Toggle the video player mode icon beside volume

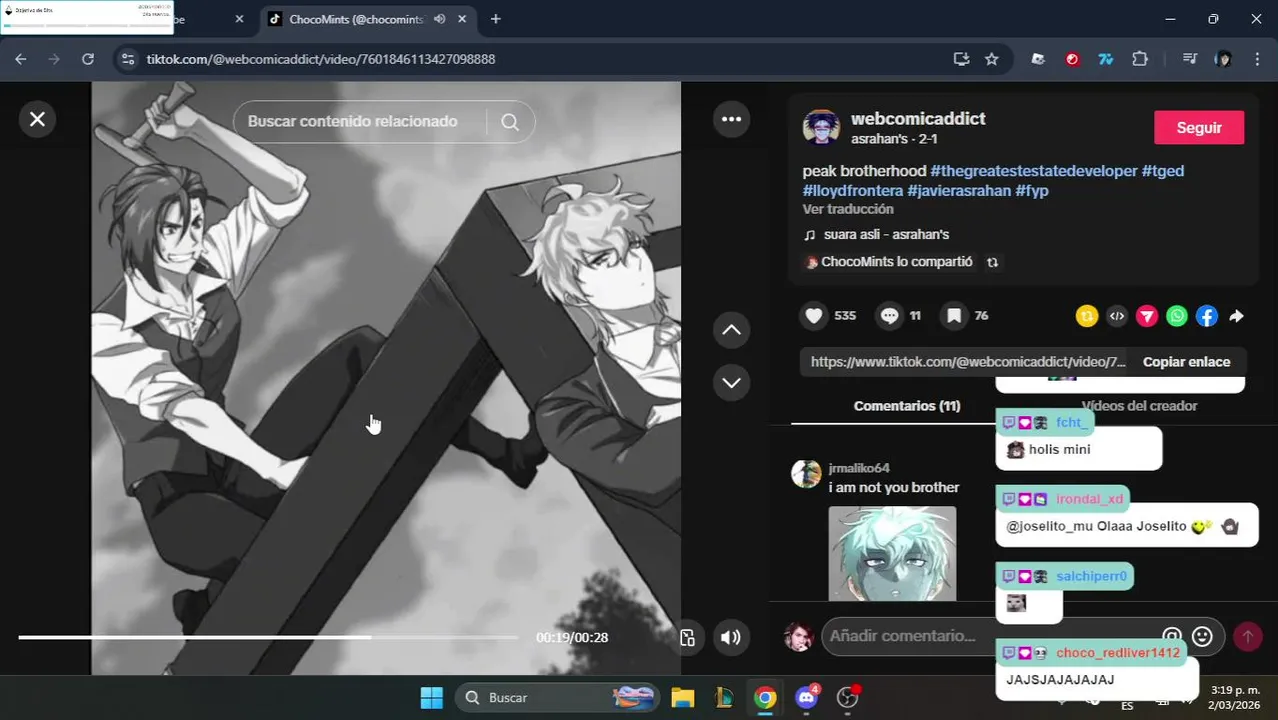(687, 638)
